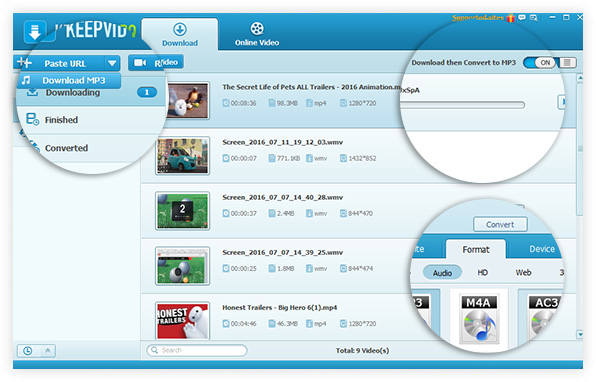The width and height of the screenshot is (596, 382).
Task: Select 'The Secret Life of Pets ALL Trailers' title
Action: coord(312,87)
